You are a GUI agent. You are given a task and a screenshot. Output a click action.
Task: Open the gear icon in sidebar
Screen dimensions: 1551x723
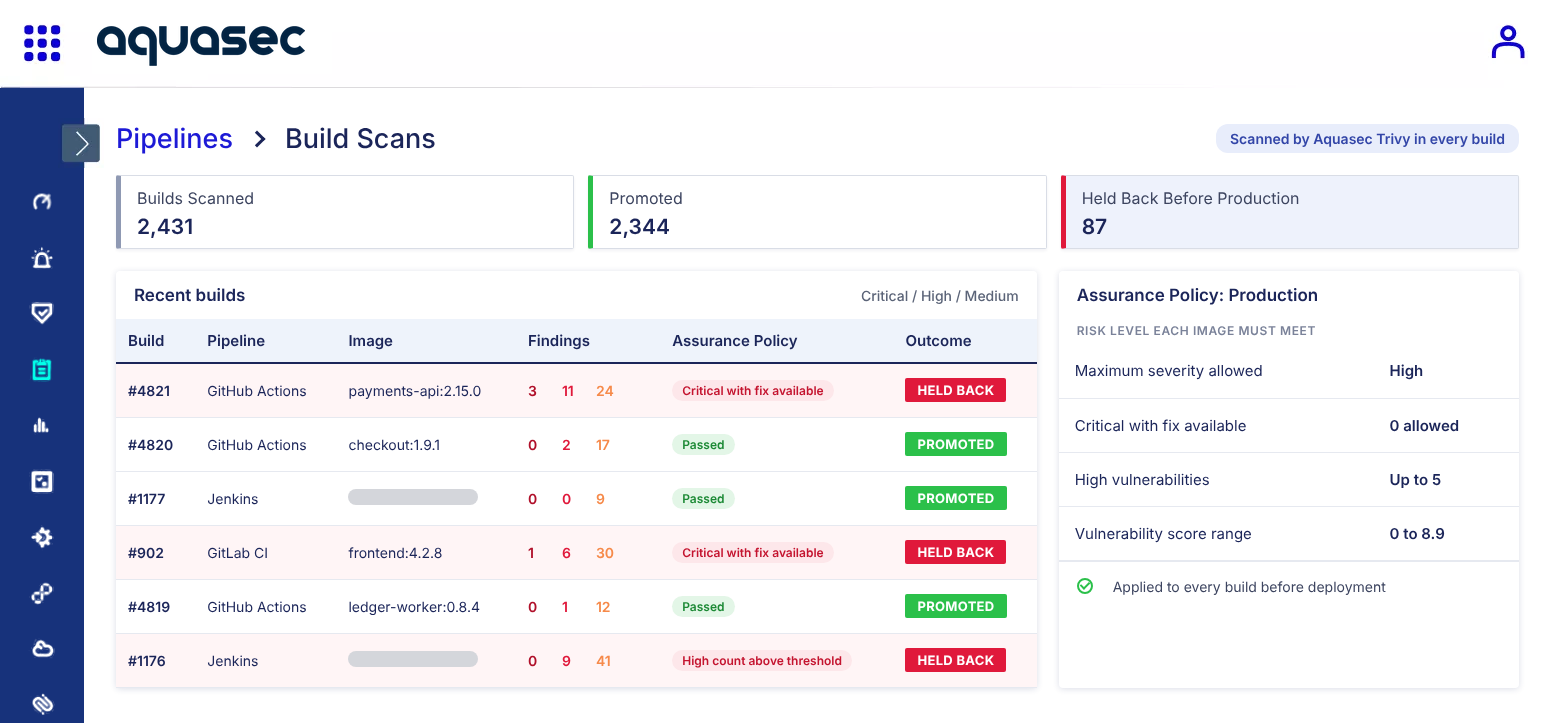click(x=42, y=538)
